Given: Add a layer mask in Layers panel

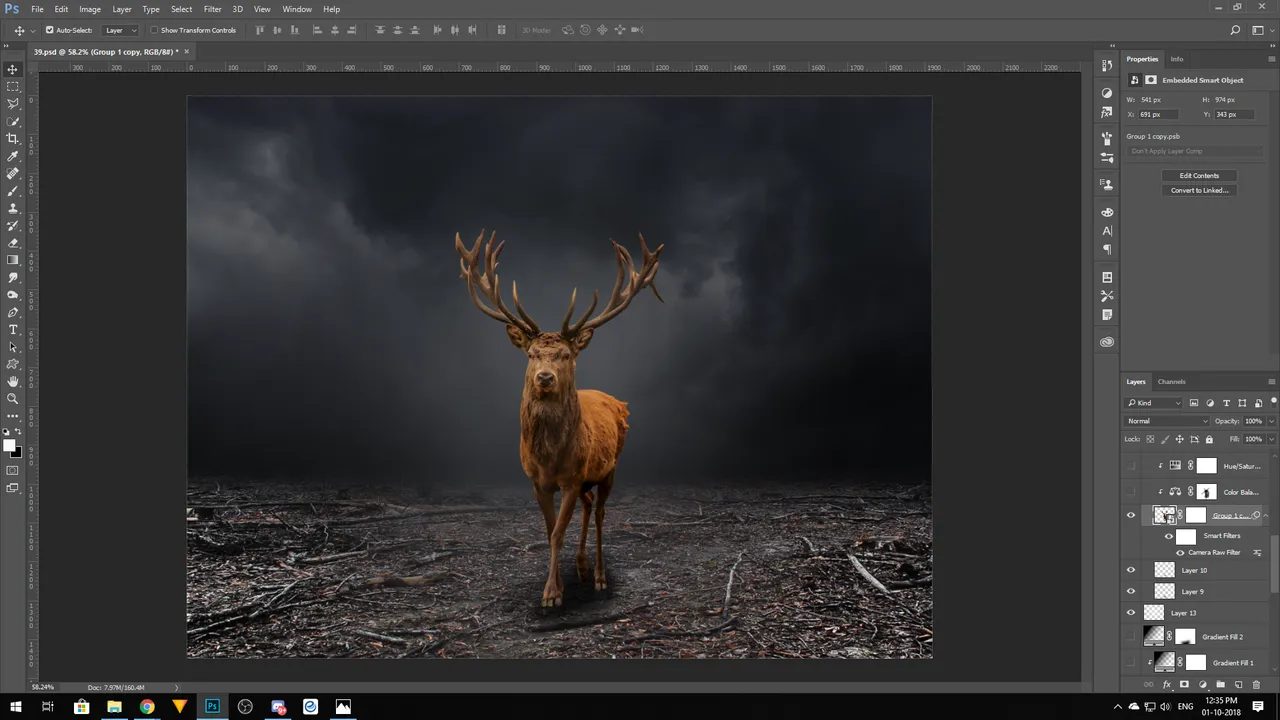Looking at the screenshot, I should coord(1185,685).
